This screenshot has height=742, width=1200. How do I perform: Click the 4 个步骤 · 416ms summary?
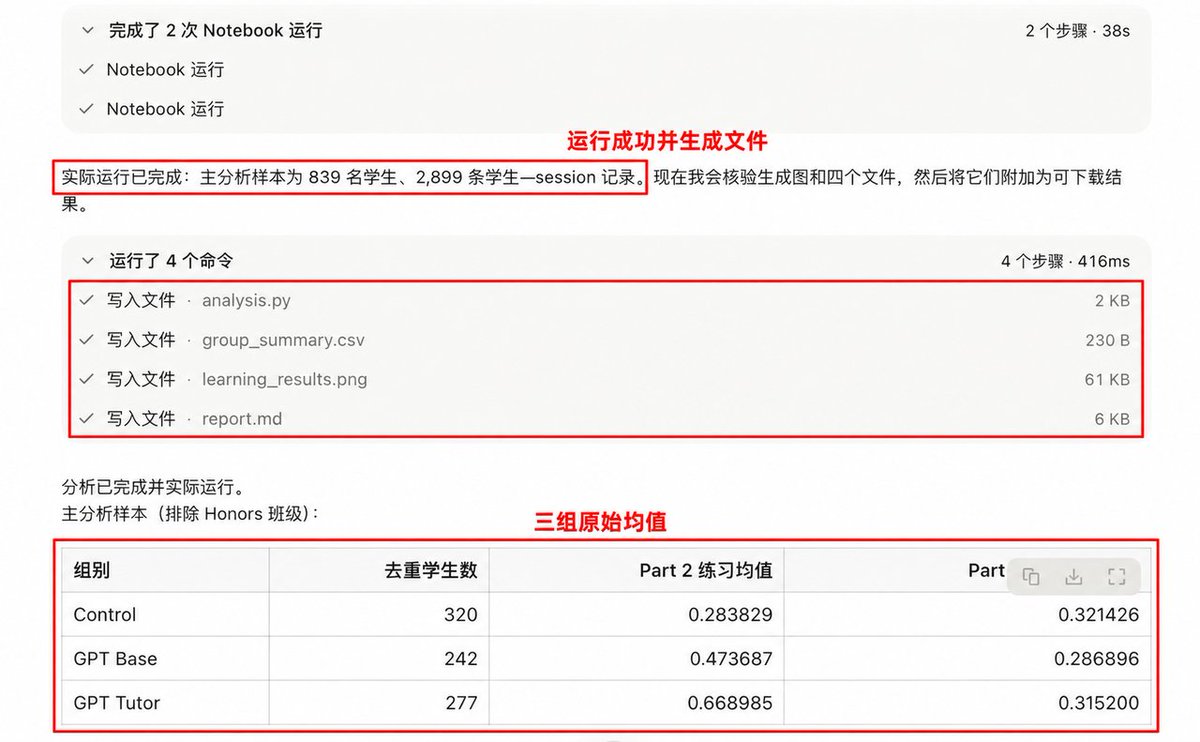(1066, 261)
